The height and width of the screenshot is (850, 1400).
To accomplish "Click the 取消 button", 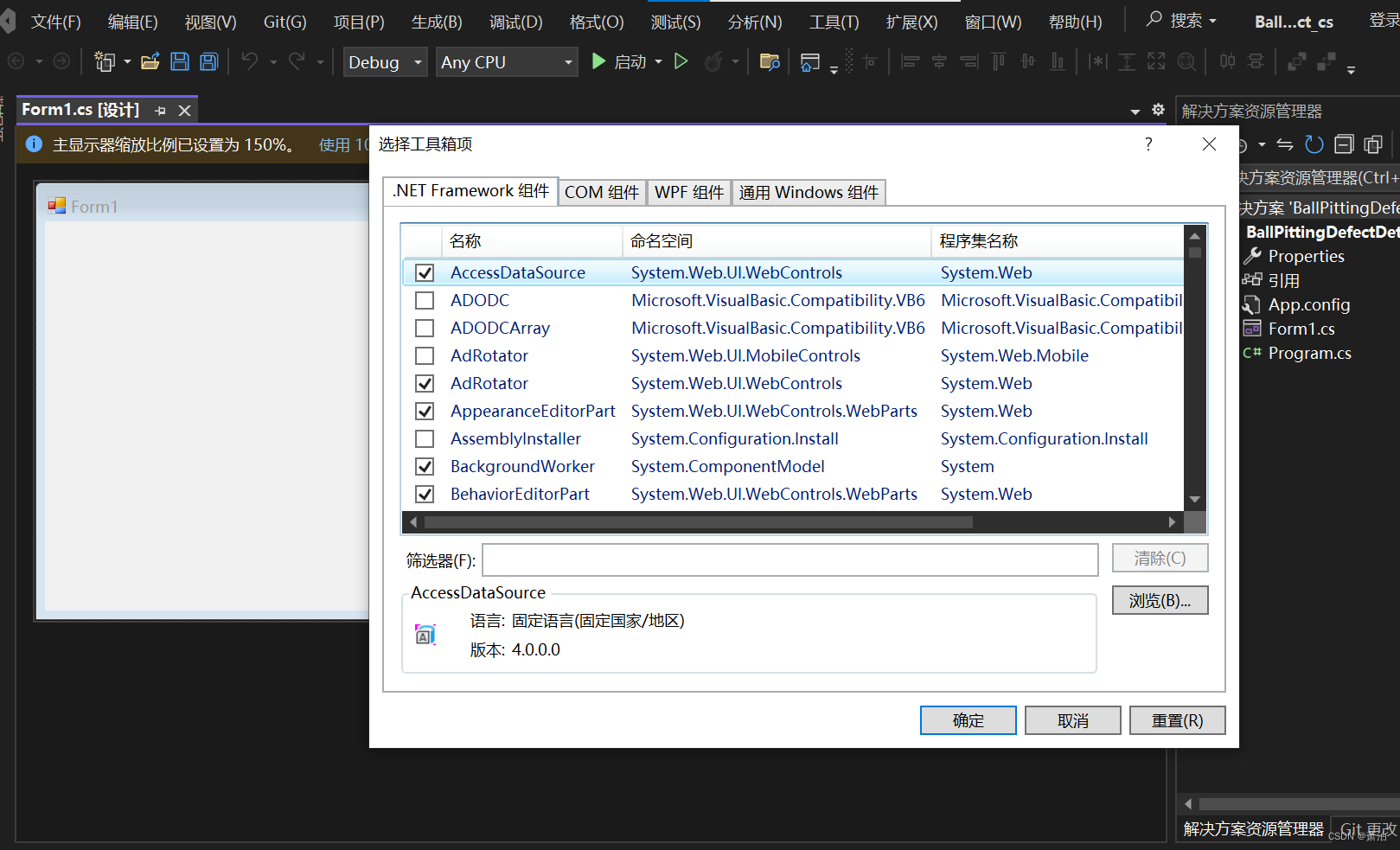I will coord(1073,720).
